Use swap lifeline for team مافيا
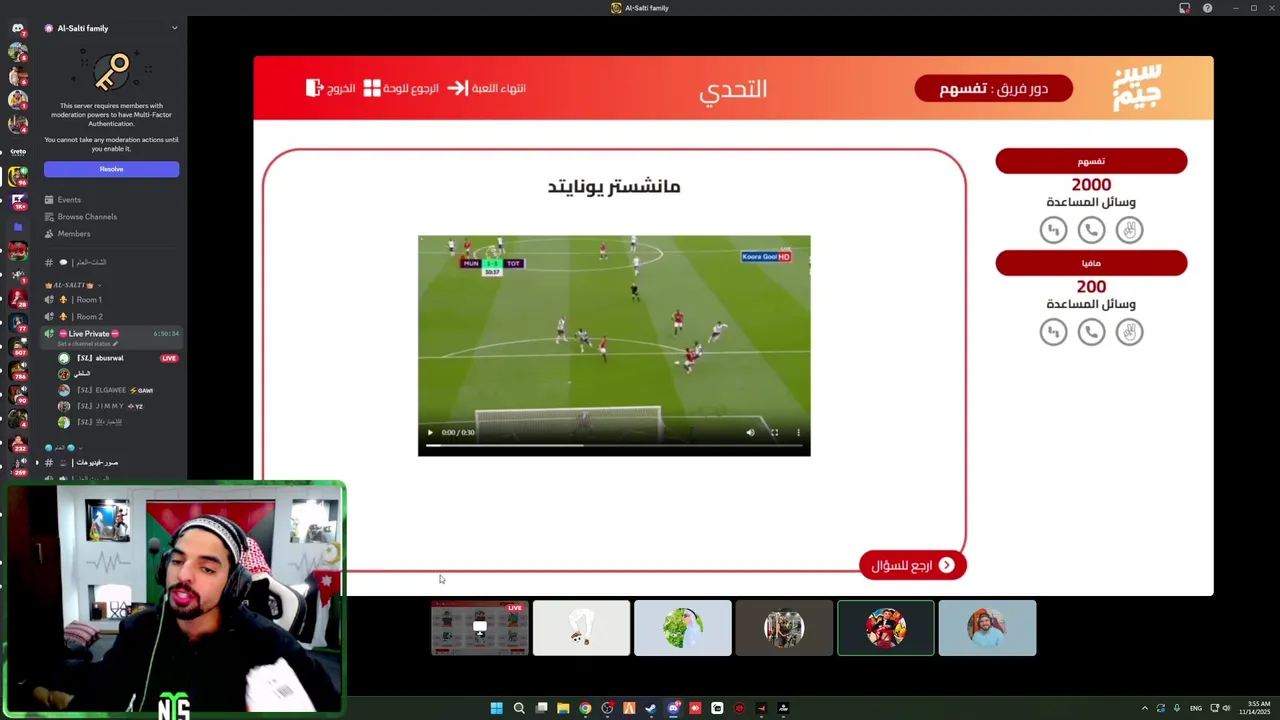This screenshot has width=1280, height=720. pyautogui.click(x=1053, y=332)
